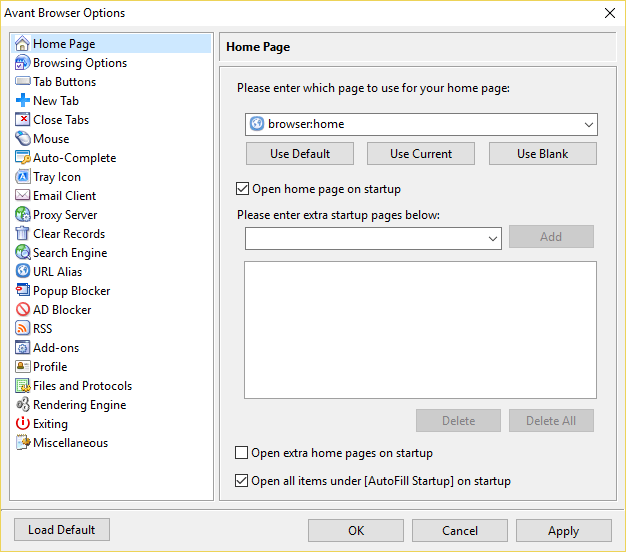This screenshot has height=552, width=626.
Task: Show Miscellaneous options
Action: pos(70,443)
